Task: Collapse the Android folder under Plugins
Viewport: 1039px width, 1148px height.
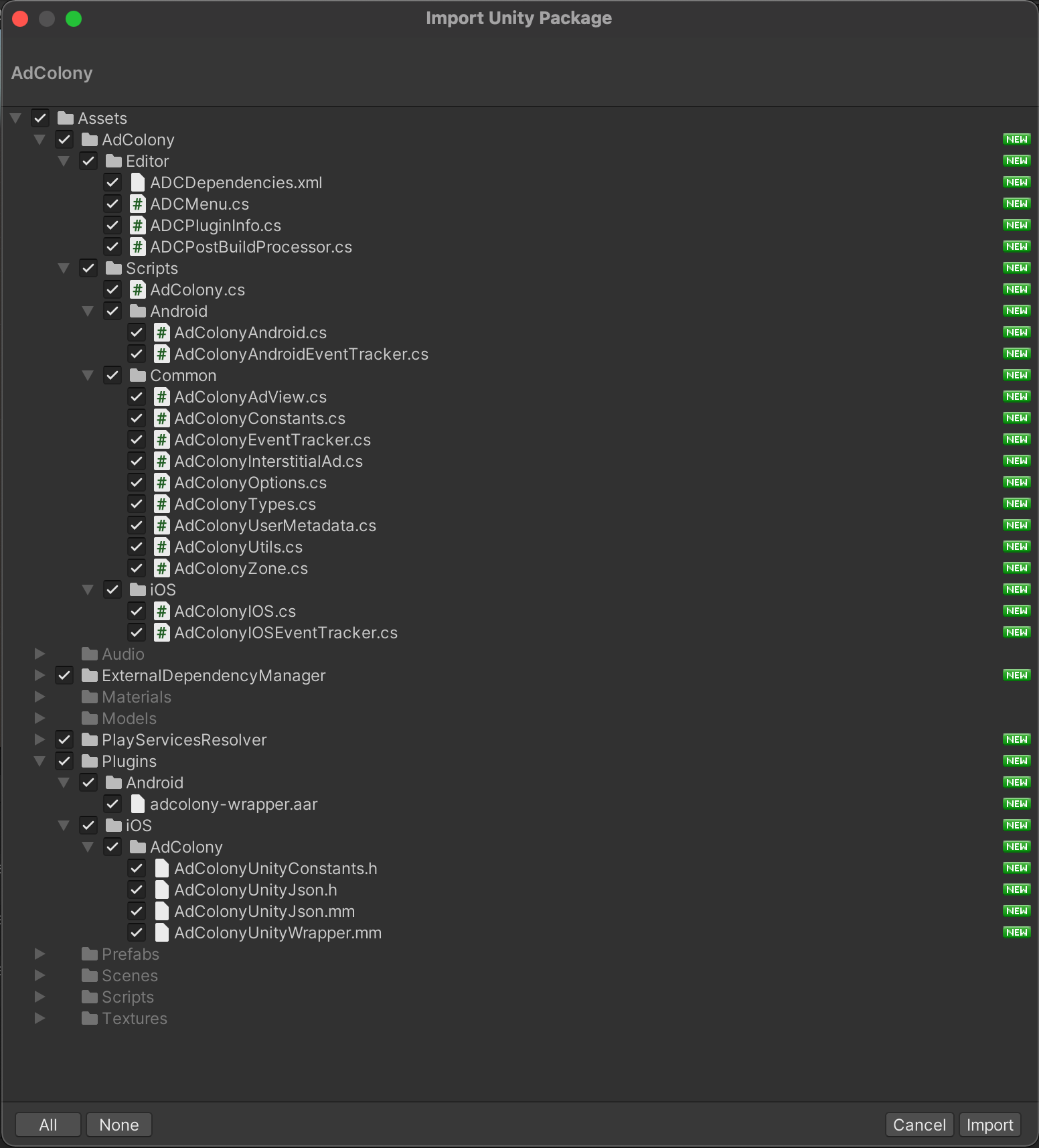Action: point(64,783)
